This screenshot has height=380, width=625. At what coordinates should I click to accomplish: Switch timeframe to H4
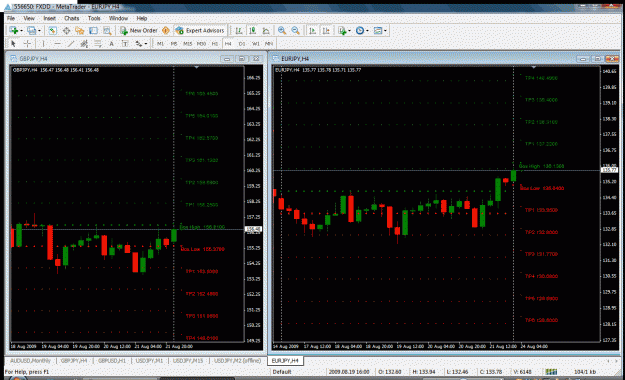[x=228, y=43]
